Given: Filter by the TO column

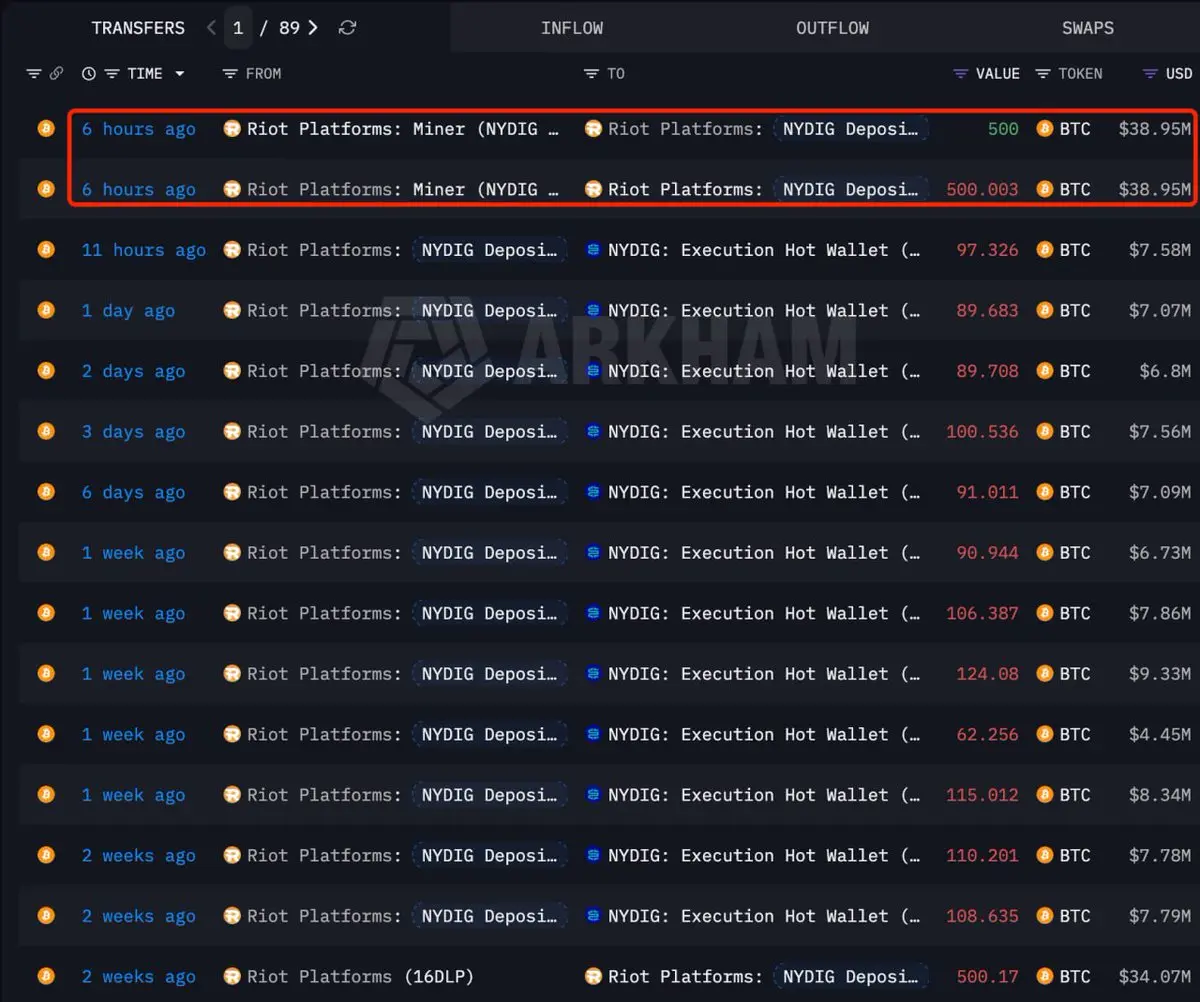Looking at the screenshot, I should tap(592, 74).
